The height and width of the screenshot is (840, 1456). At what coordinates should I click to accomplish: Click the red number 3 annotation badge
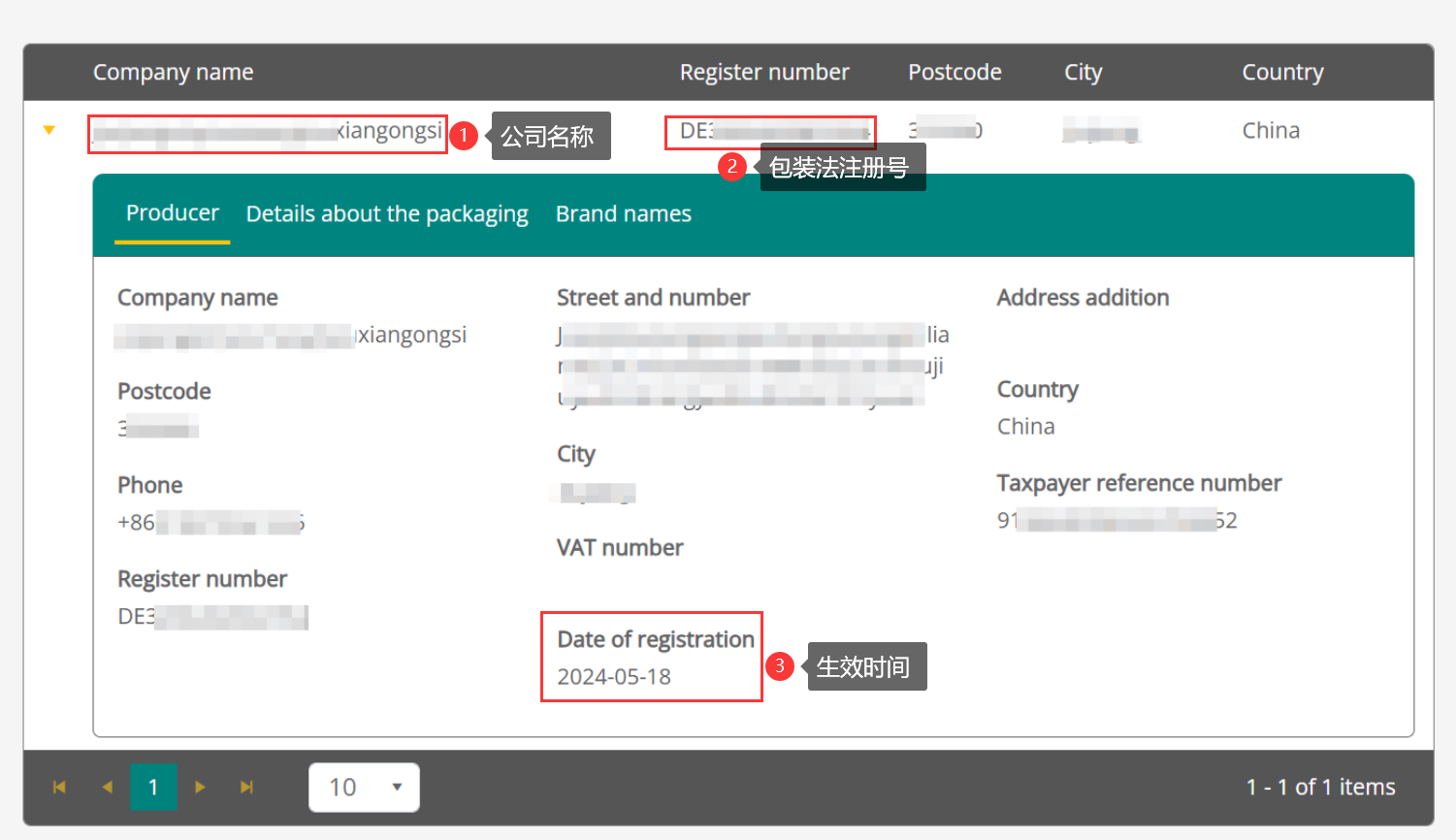coord(779,666)
